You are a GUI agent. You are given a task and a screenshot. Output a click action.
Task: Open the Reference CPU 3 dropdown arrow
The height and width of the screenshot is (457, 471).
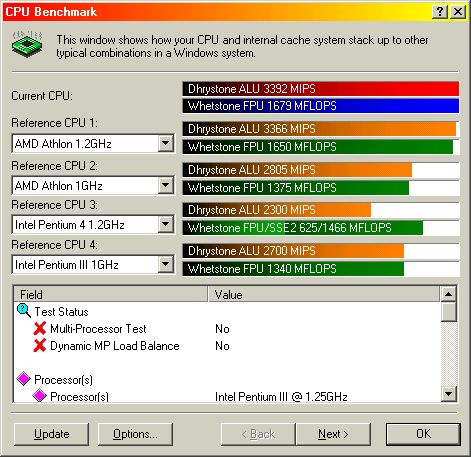(166, 224)
